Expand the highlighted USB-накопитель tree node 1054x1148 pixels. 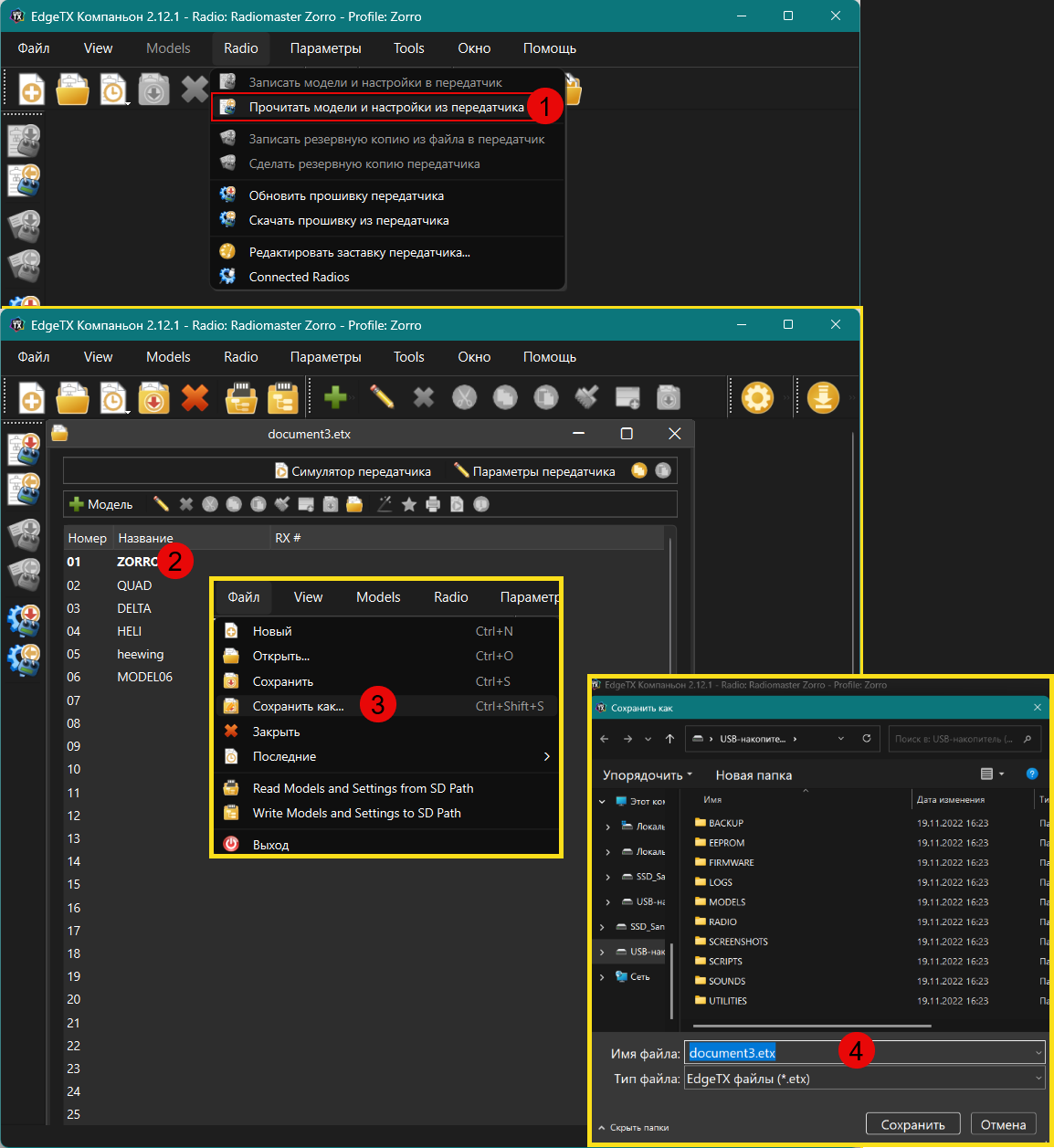pyautogui.click(x=602, y=952)
